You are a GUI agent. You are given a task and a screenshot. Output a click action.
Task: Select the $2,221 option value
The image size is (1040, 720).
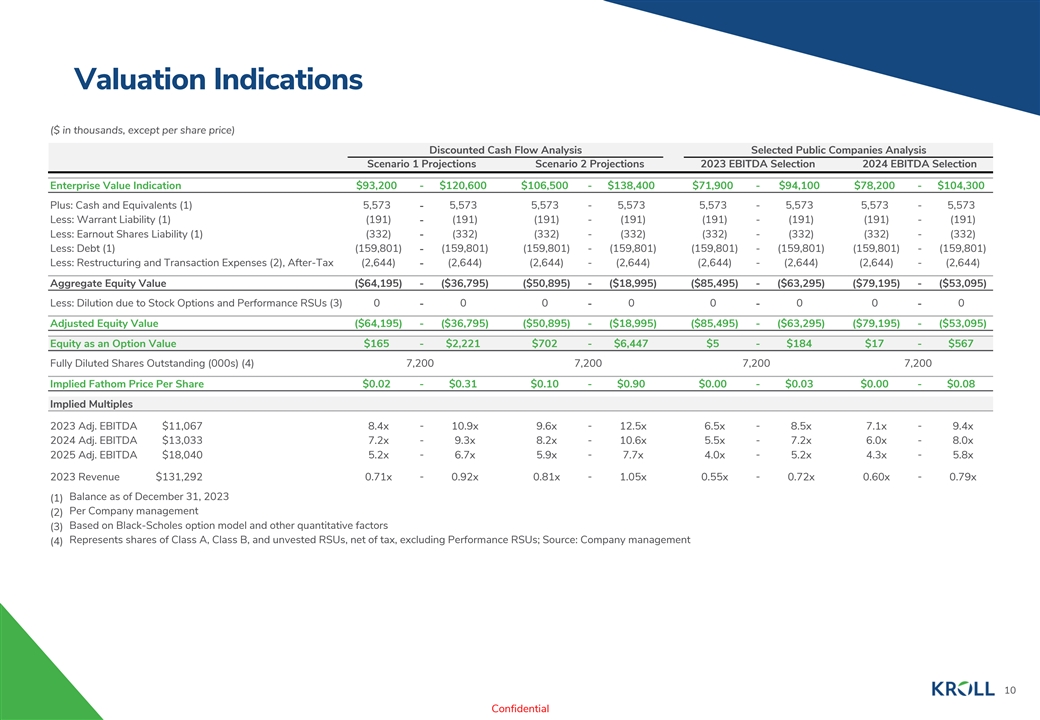[x=463, y=343]
